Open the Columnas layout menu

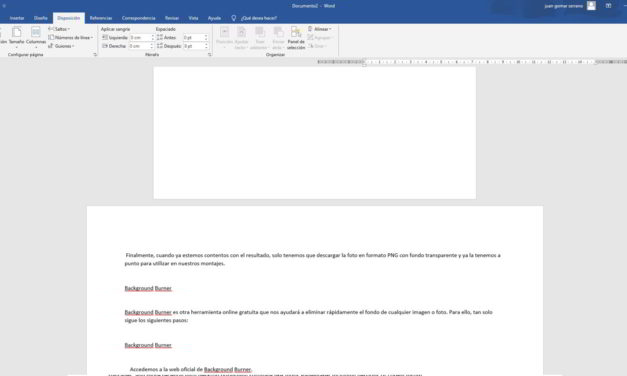36,37
